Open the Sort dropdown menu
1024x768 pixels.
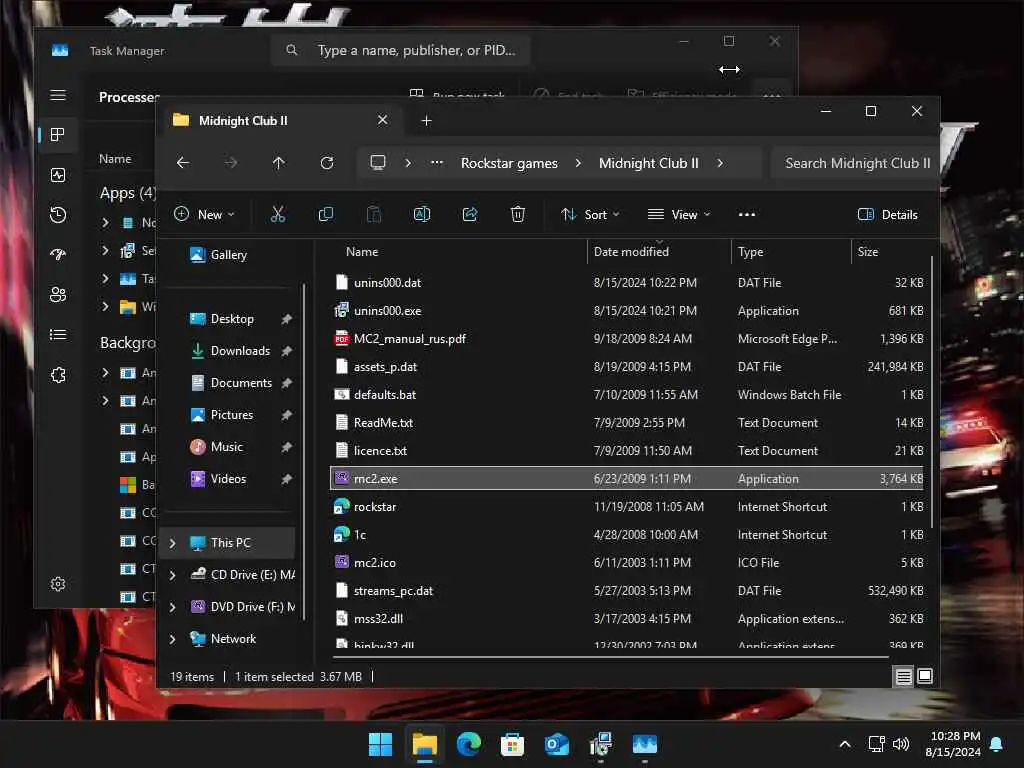(590, 214)
